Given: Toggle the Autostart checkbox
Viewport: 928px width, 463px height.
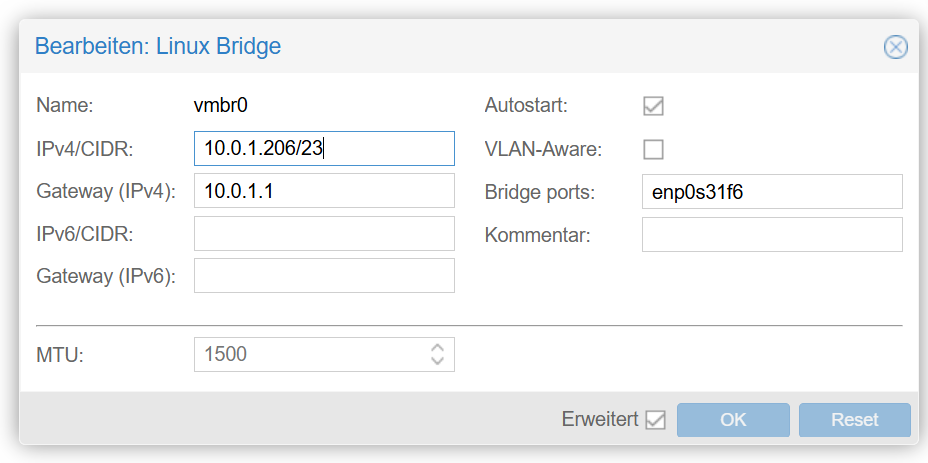Looking at the screenshot, I should [653, 105].
